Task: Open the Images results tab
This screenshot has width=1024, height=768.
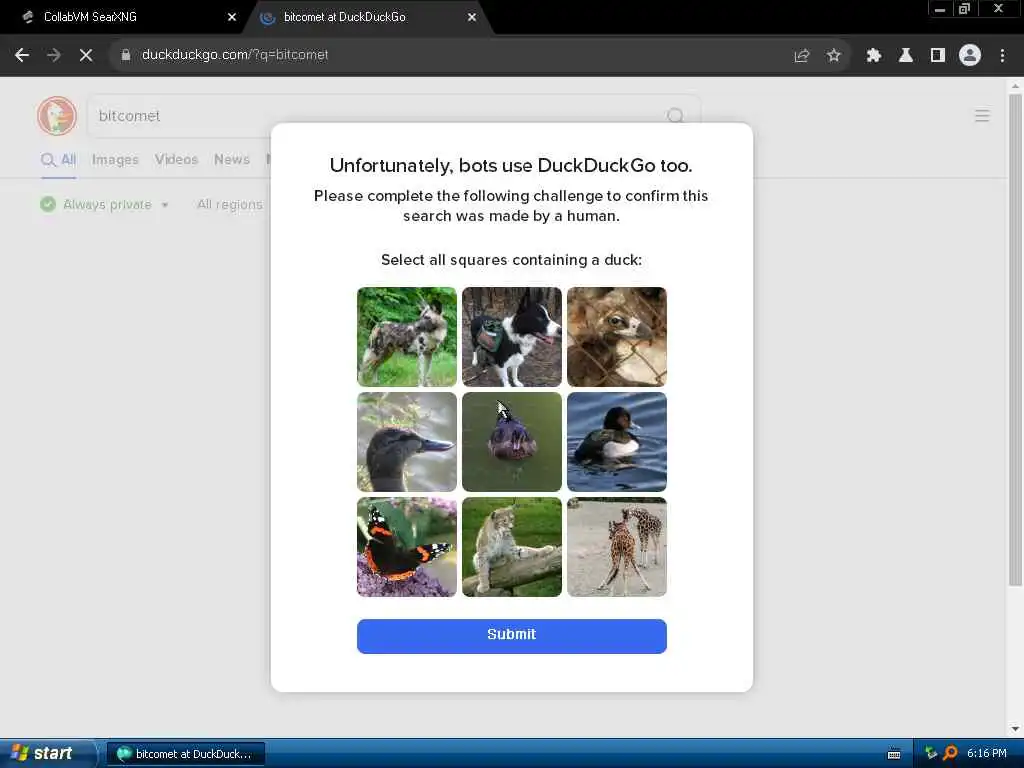Action: pyautogui.click(x=115, y=160)
